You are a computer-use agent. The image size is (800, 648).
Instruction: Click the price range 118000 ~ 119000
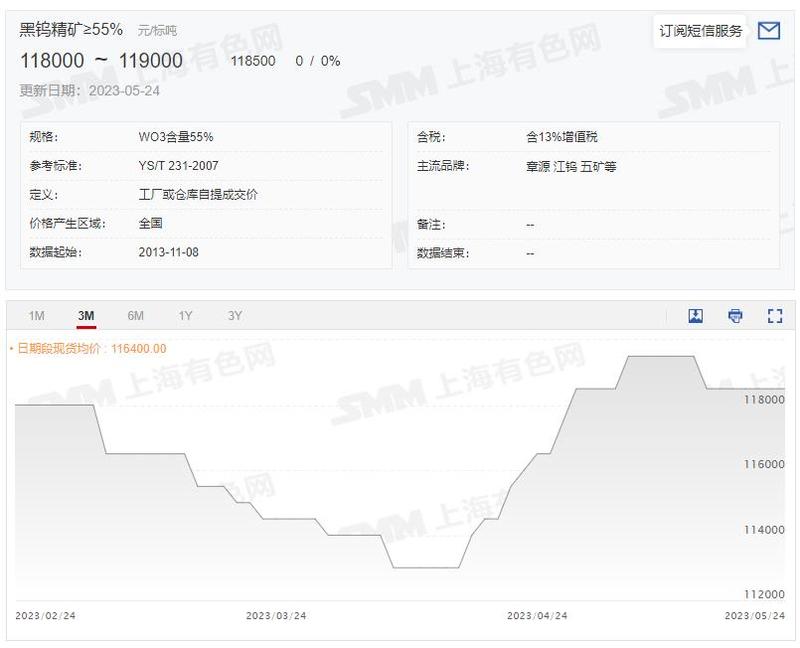pyautogui.click(x=102, y=61)
